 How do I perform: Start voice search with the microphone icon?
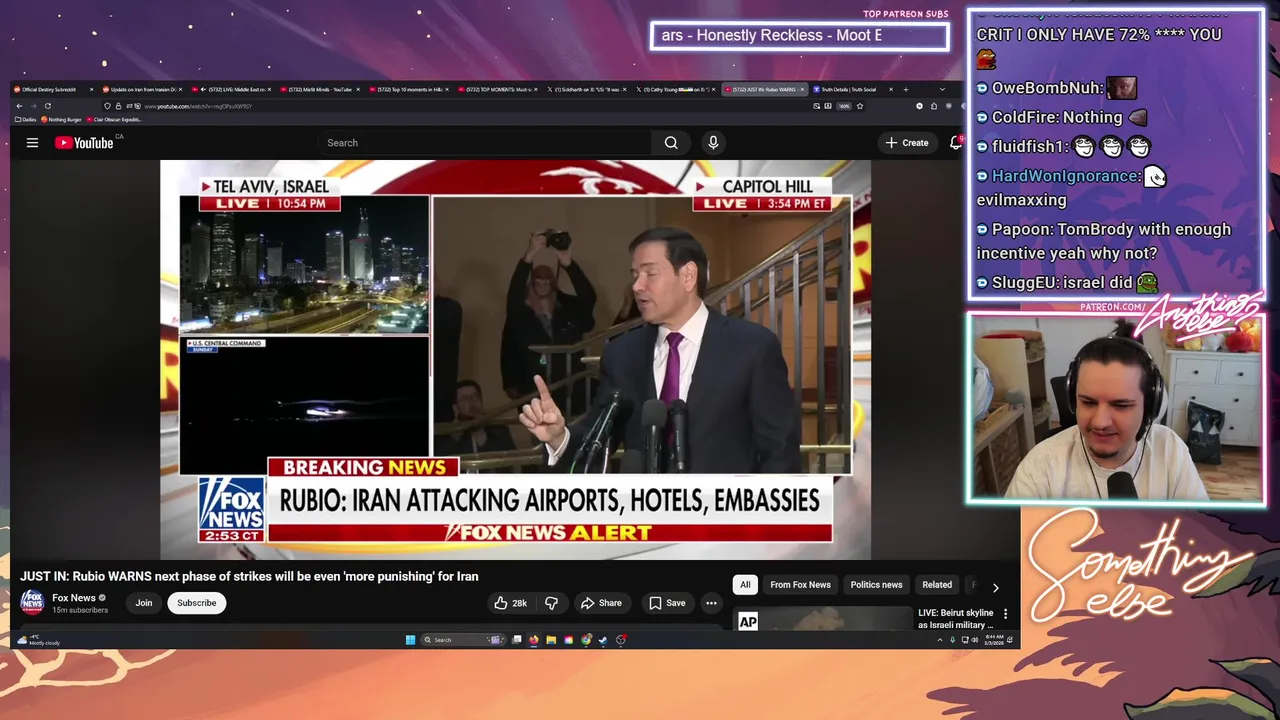coord(713,143)
